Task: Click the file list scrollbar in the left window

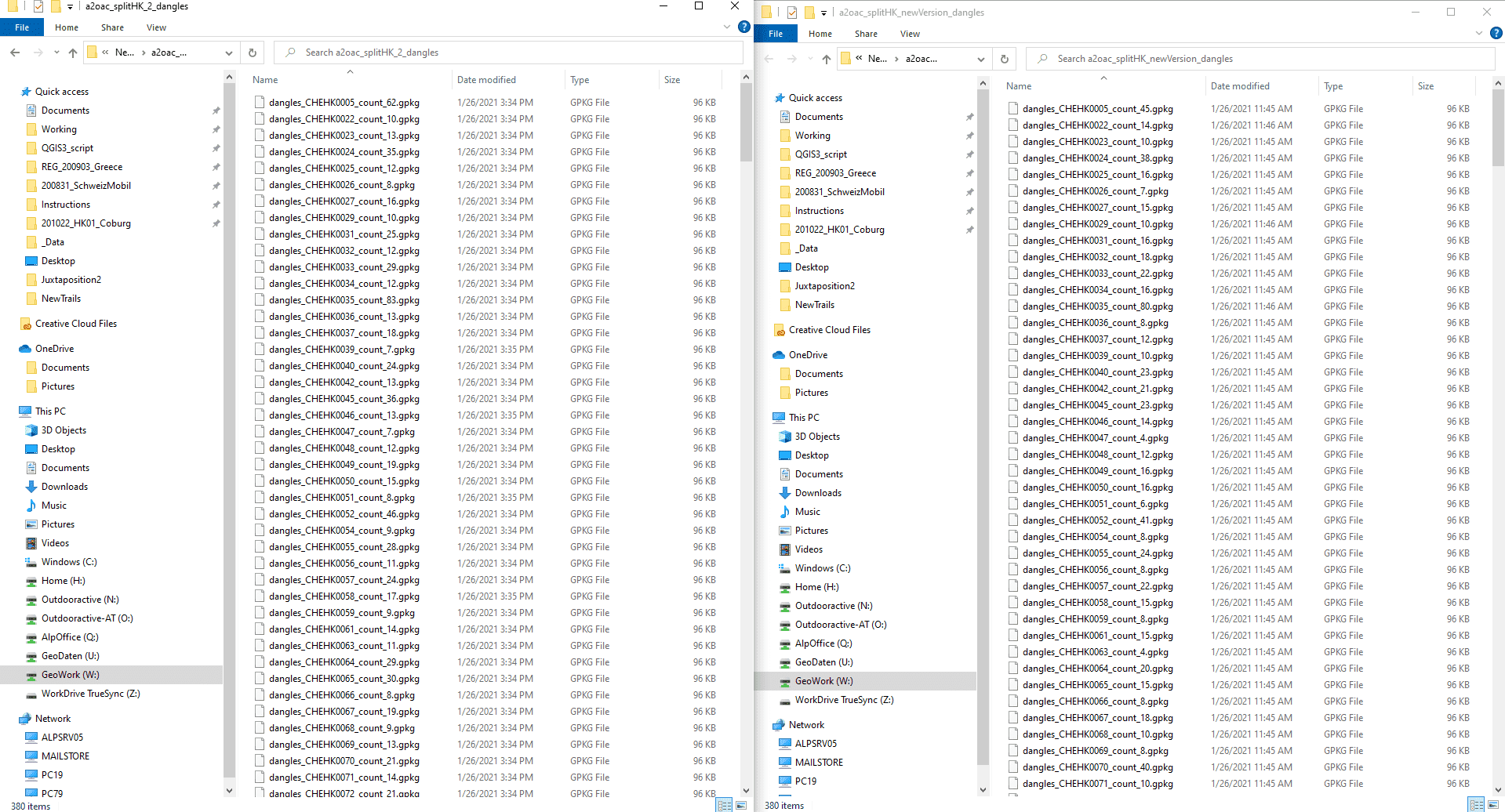Action: [x=746, y=121]
